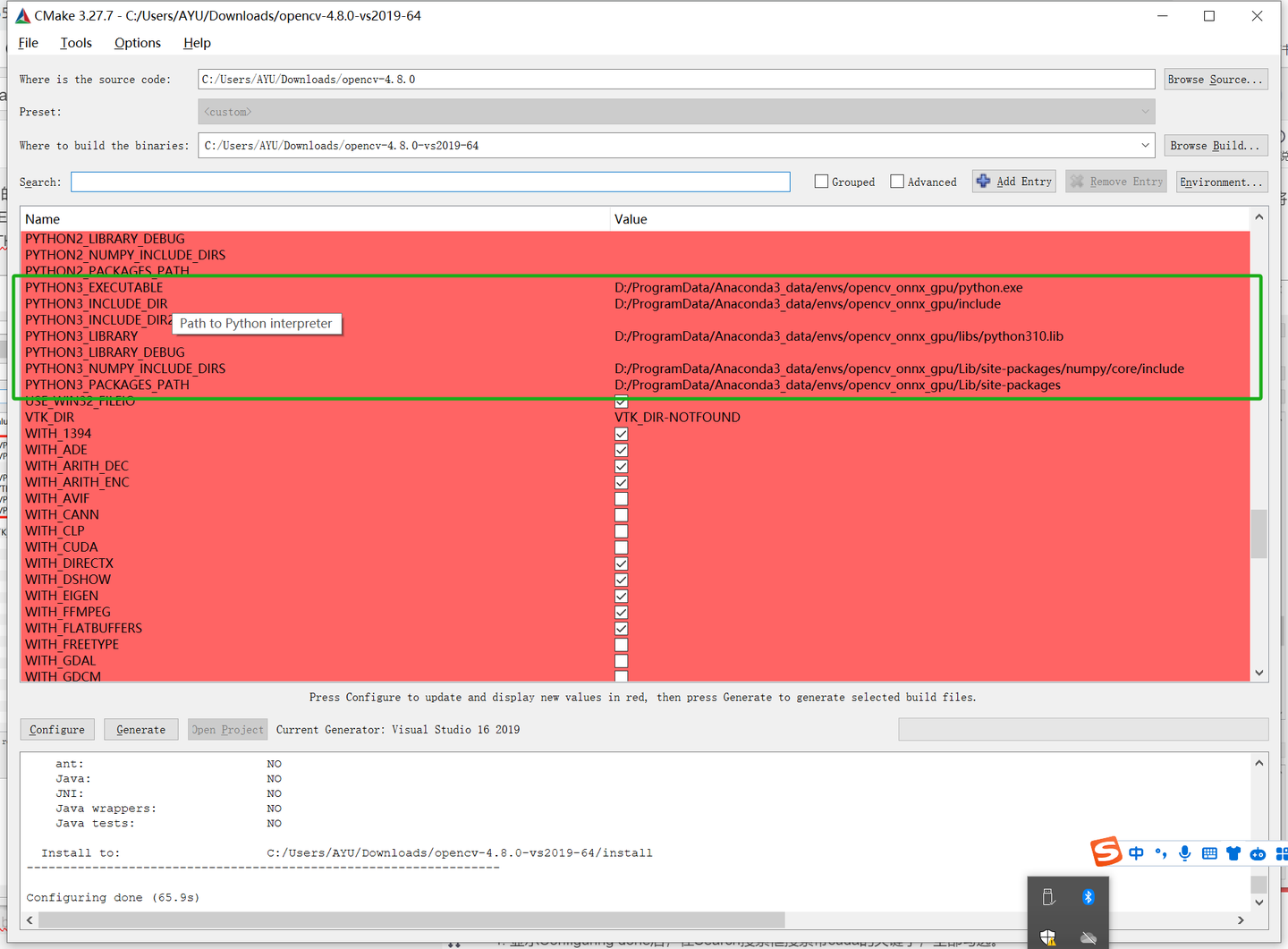Click inside the Search field
Image resolution: width=1288 pixels, height=949 pixels.
coord(429,182)
